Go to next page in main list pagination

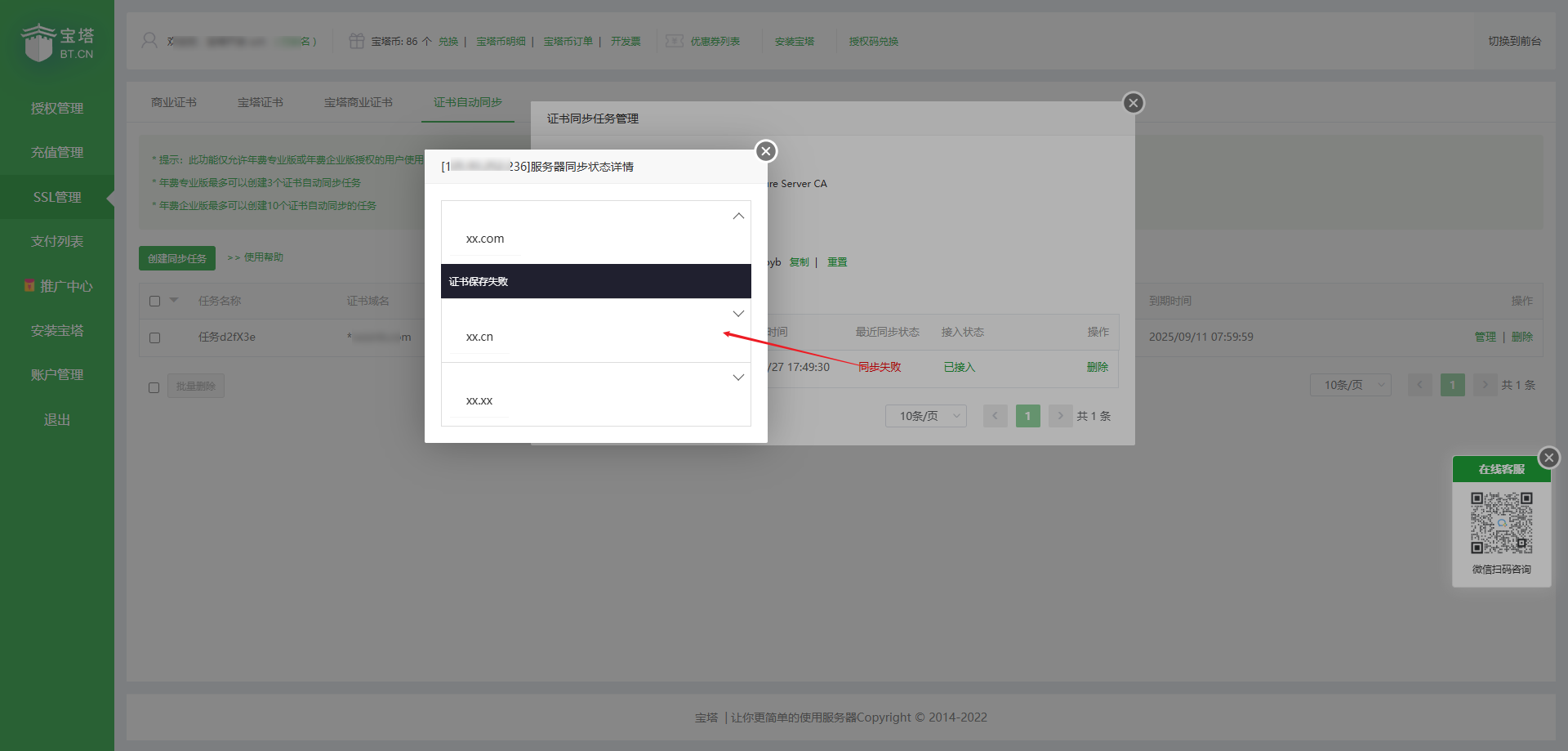(1485, 385)
